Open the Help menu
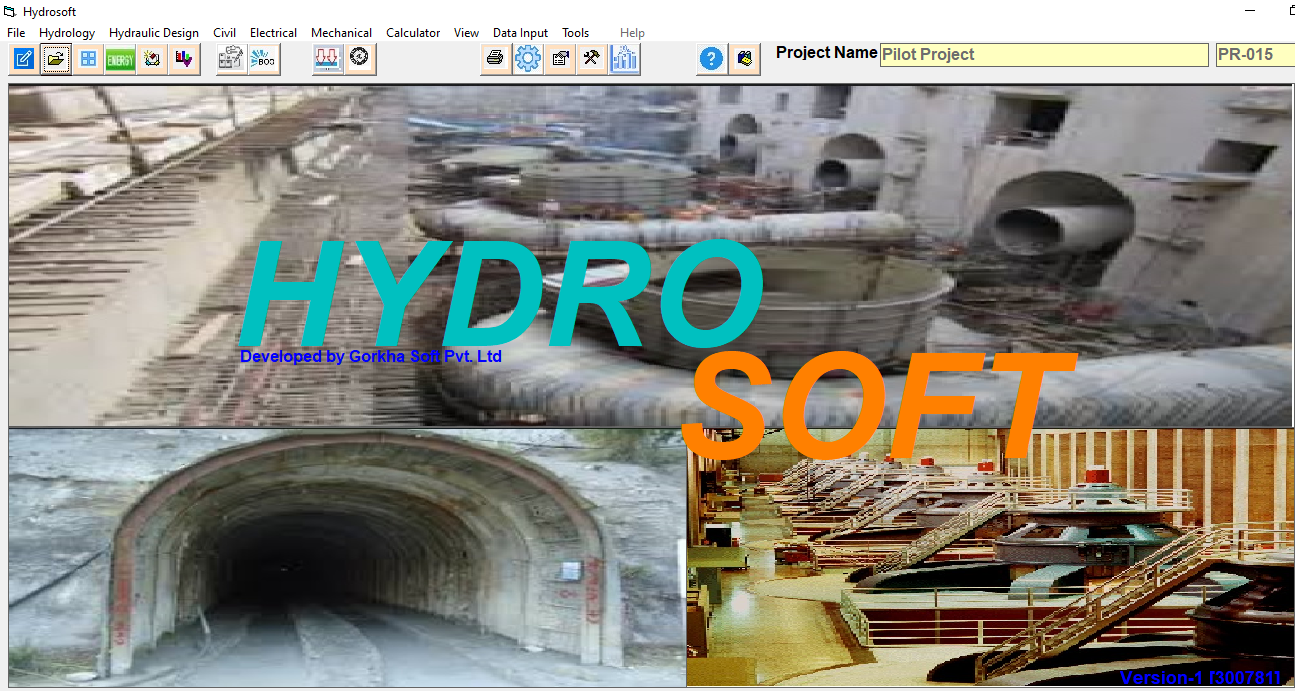The height and width of the screenshot is (691, 1295). coord(632,33)
